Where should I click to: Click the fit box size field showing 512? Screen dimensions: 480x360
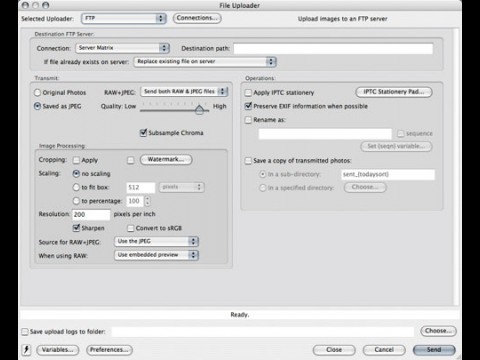(141, 188)
